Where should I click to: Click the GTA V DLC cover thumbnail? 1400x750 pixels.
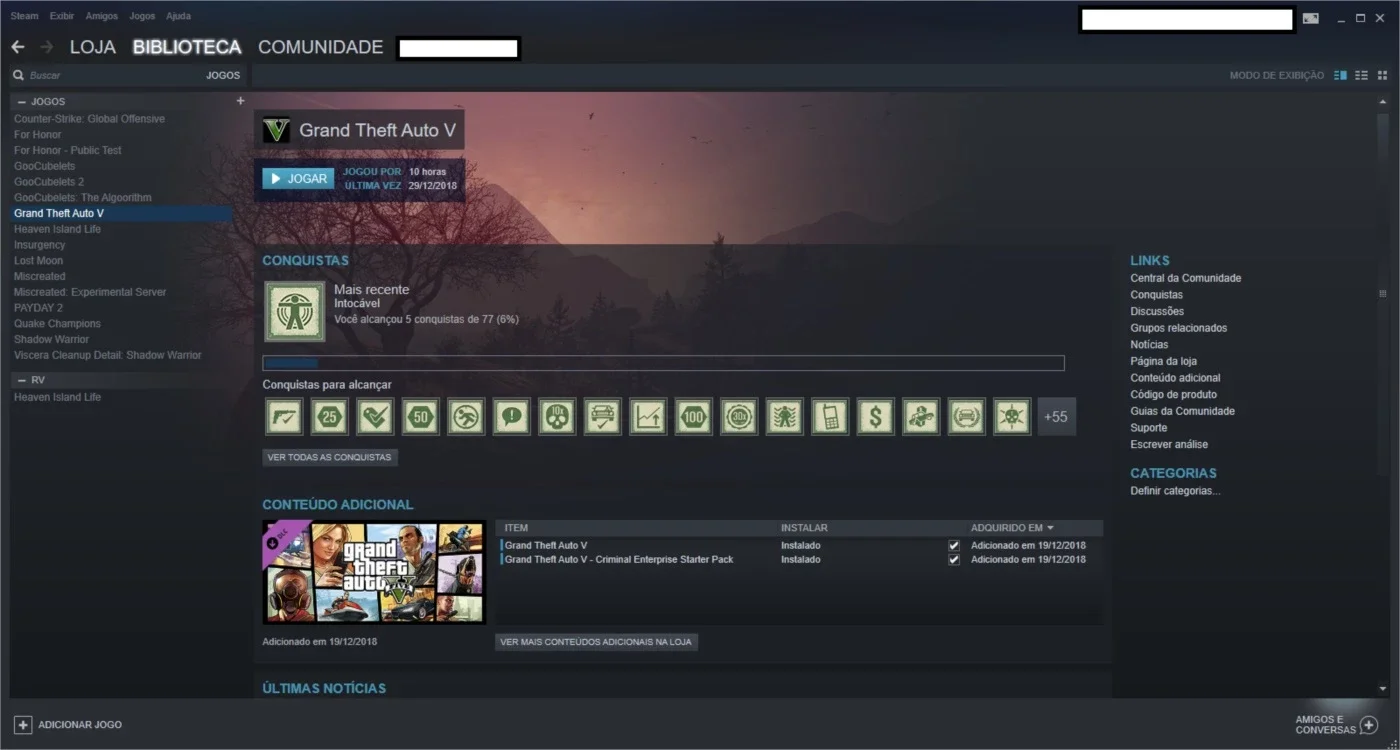(374, 572)
